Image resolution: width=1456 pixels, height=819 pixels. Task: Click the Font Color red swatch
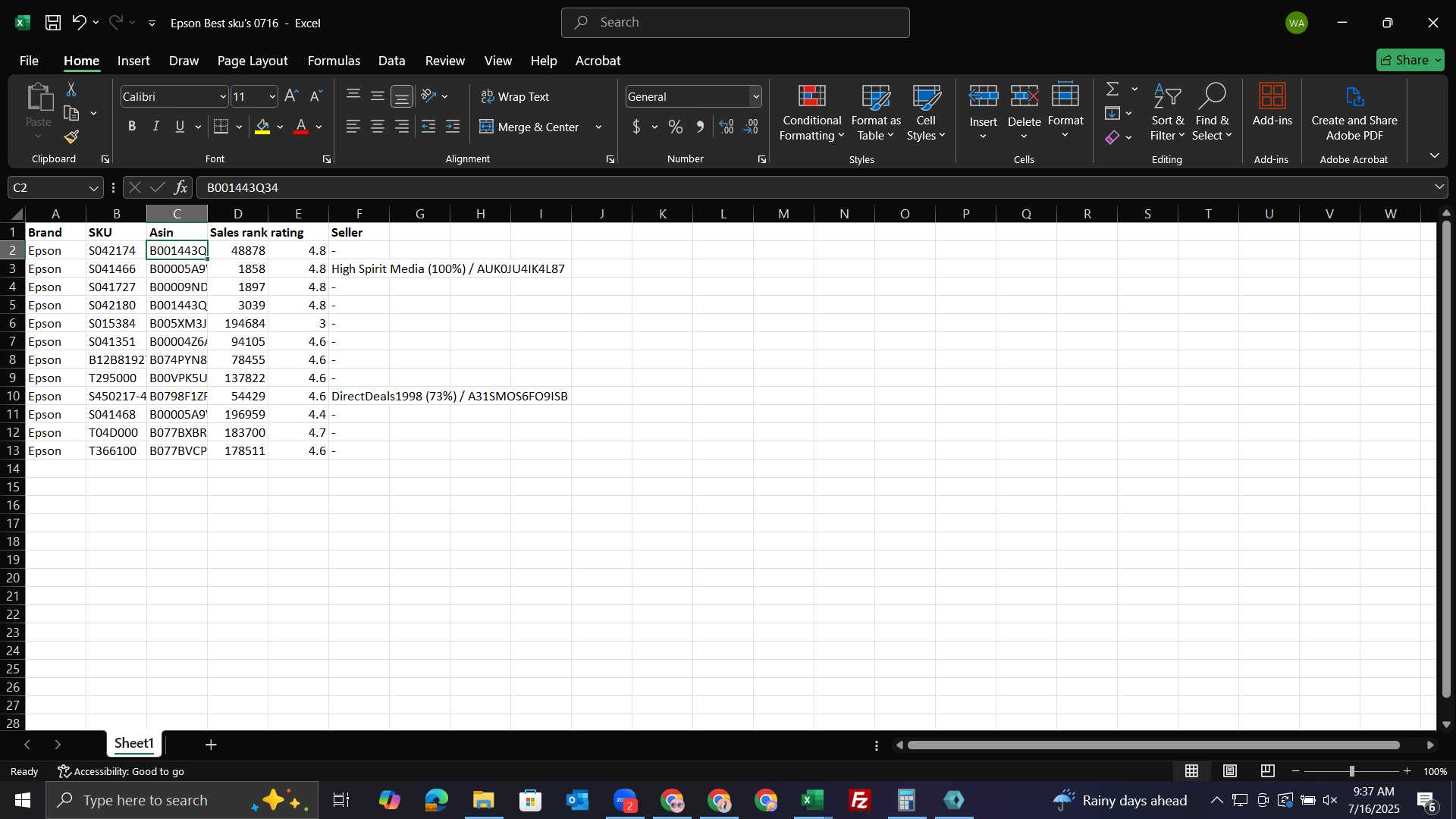coord(301,127)
